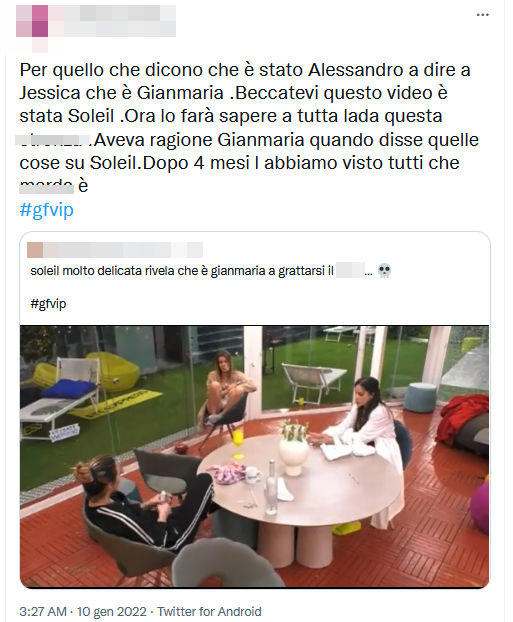Click the quoted tweet author's small avatar
This screenshot has width=513, height=622.
pos(35,250)
